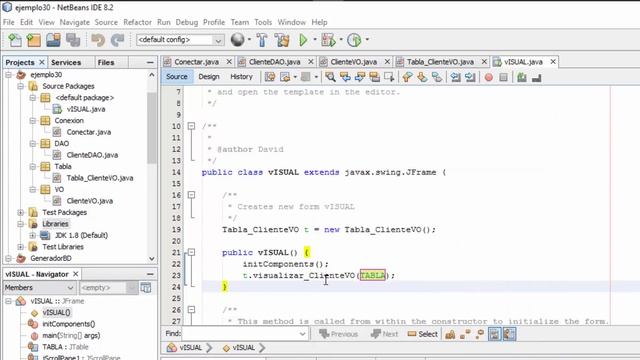Click Clean and Build Project icon
The height and width of the screenshot is (360, 640).
click(282, 40)
